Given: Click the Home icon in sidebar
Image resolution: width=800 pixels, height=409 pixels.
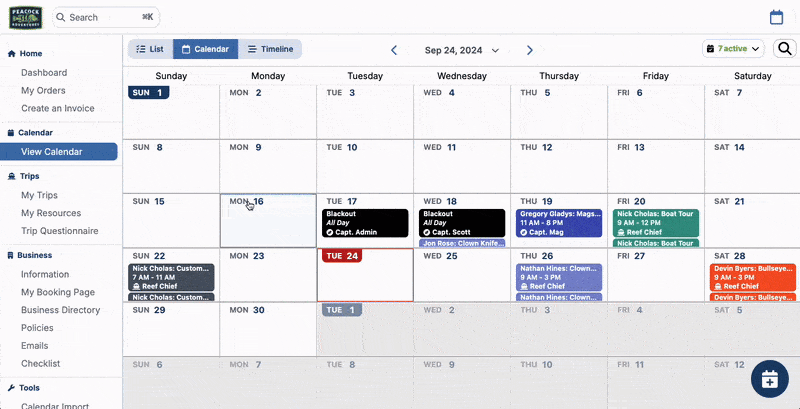Looking at the screenshot, I should 11,54.
